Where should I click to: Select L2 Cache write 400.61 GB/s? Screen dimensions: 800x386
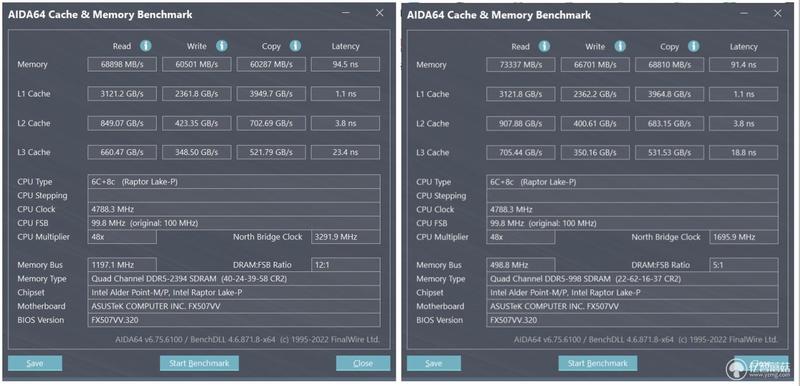(x=595, y=123)
